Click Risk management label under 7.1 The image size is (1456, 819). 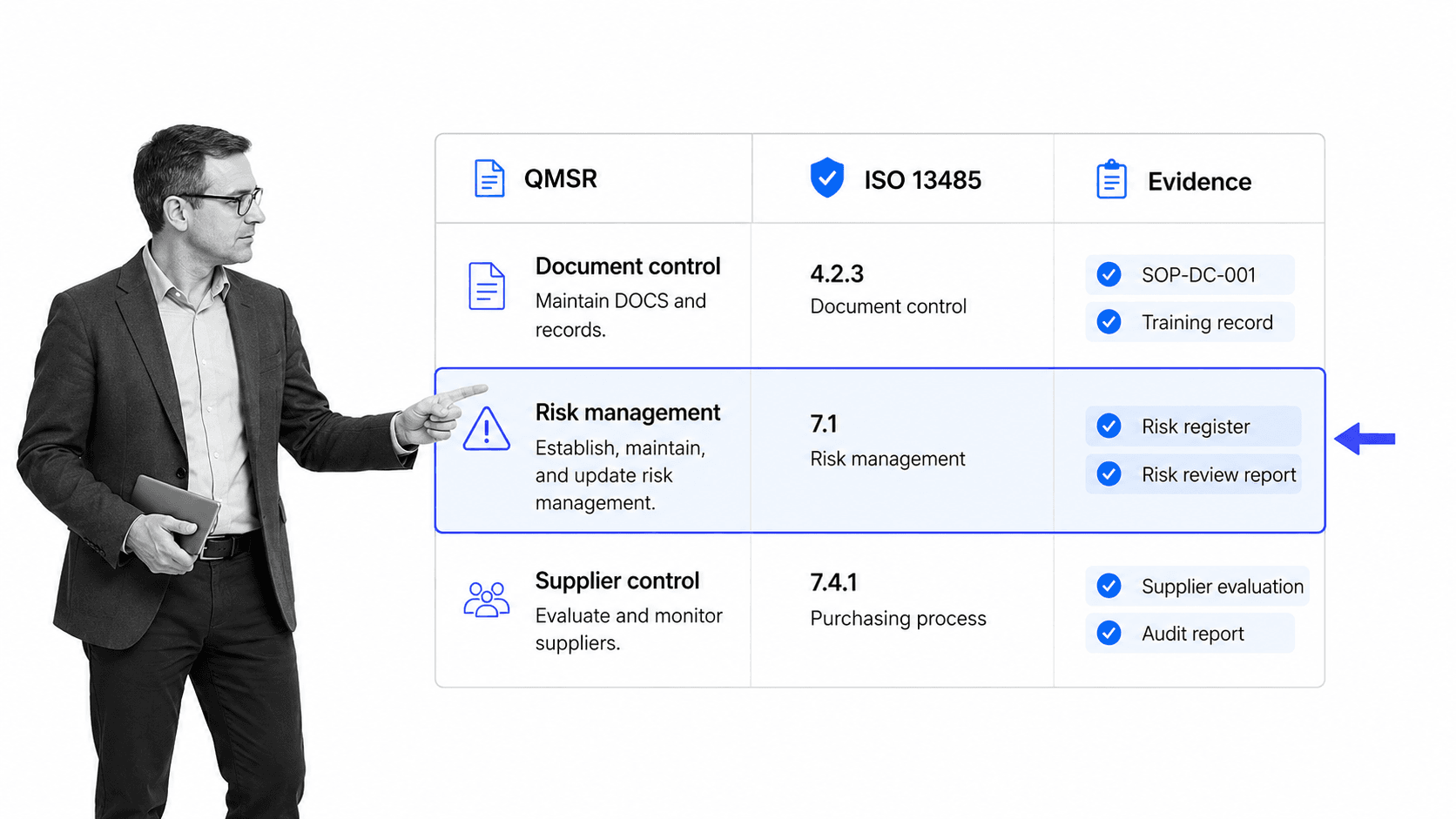coord(887,459)
